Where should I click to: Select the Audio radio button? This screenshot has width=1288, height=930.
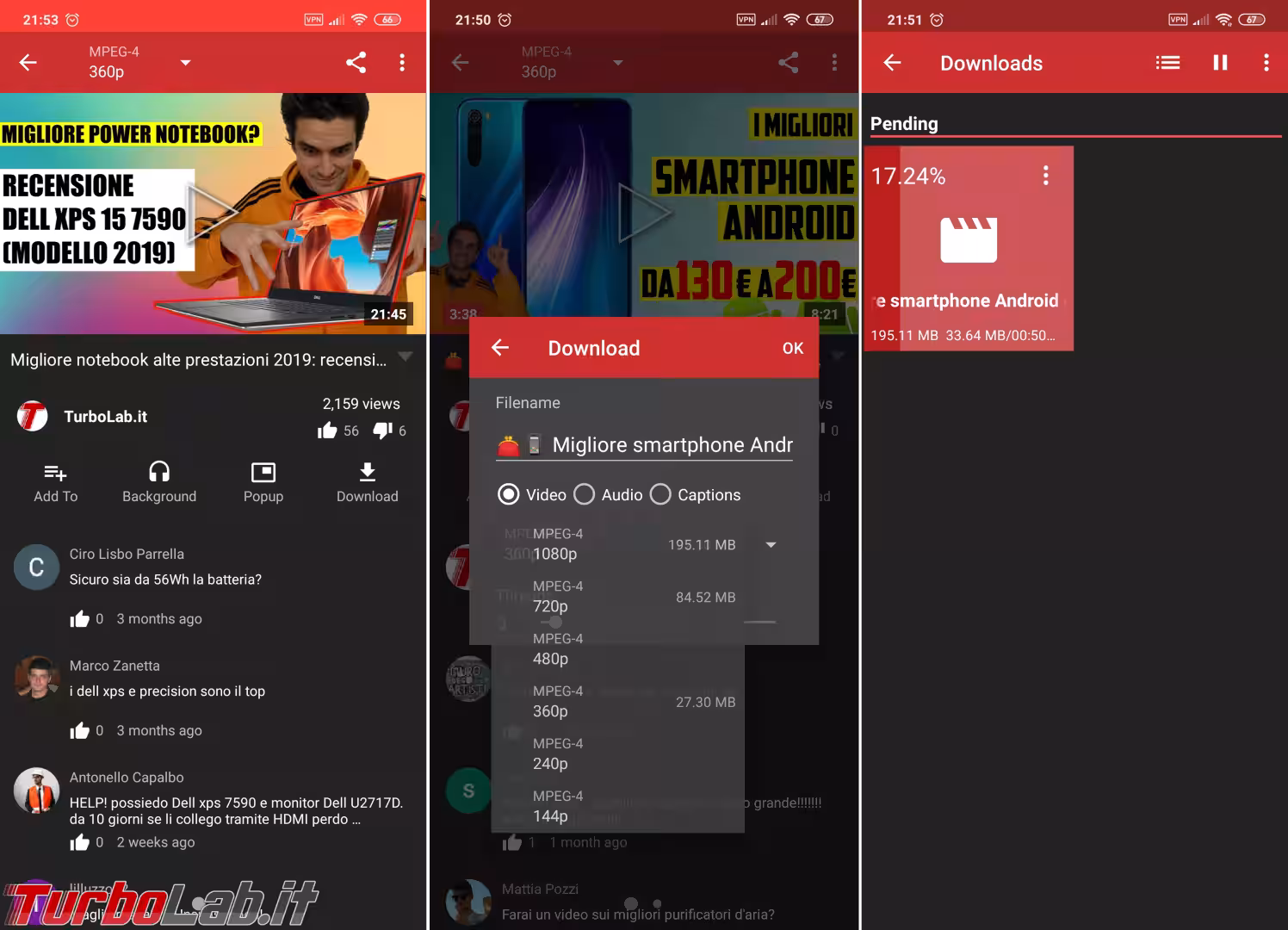pyautogui.click(x=585, y=494)
